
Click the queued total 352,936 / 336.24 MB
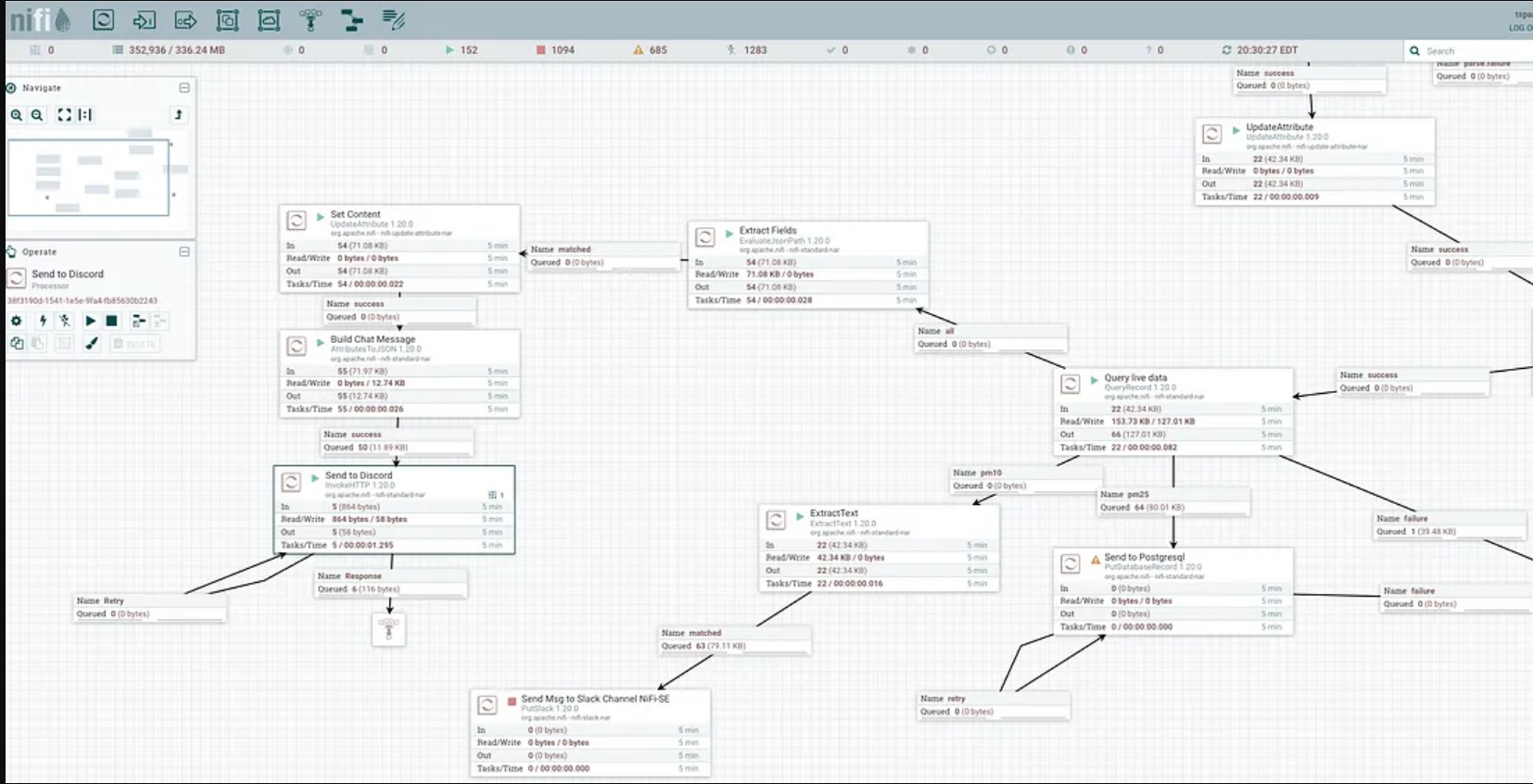pos(169,50)
